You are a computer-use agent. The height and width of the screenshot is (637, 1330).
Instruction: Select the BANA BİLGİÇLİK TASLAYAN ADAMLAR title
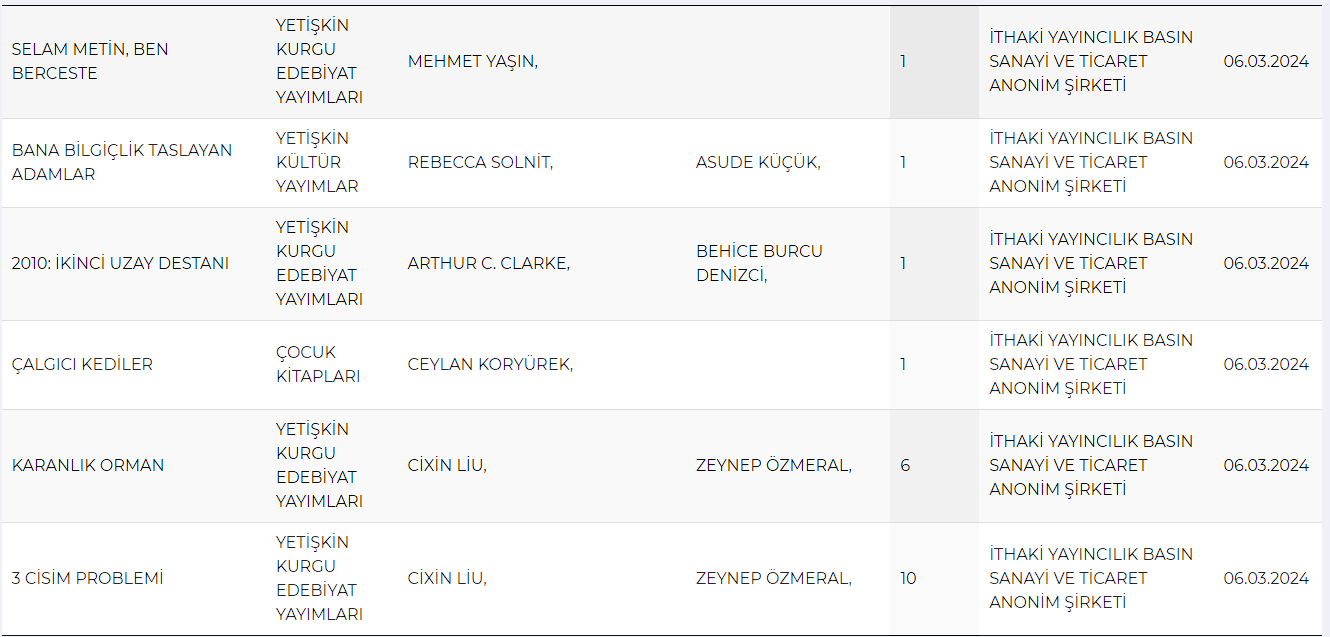coord(121,162)
